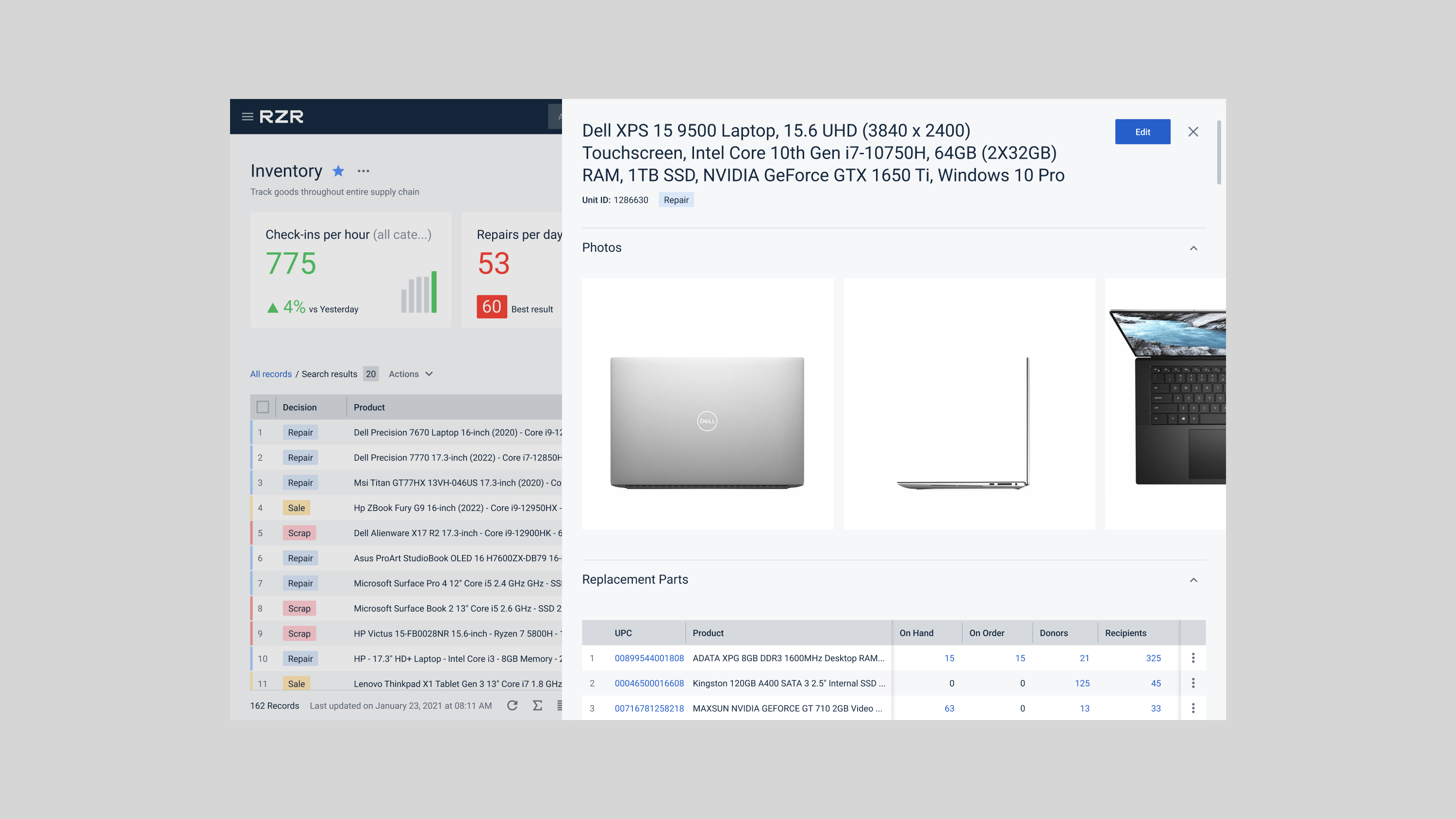Open UPC 00046500016608 link
The image size is (1456, 819).
(x=649, y=683)
